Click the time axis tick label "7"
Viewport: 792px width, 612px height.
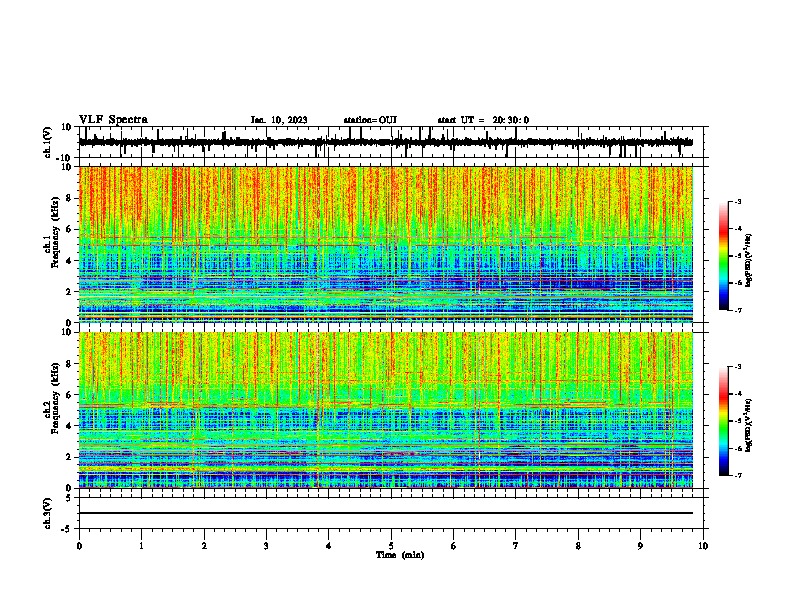point(516,546)
